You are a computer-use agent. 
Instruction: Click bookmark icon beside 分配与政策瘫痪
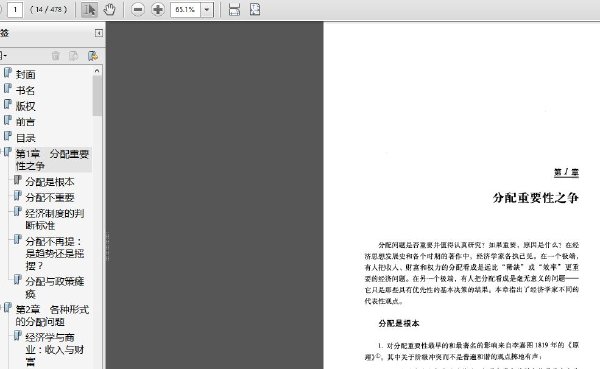coord(18,280)
